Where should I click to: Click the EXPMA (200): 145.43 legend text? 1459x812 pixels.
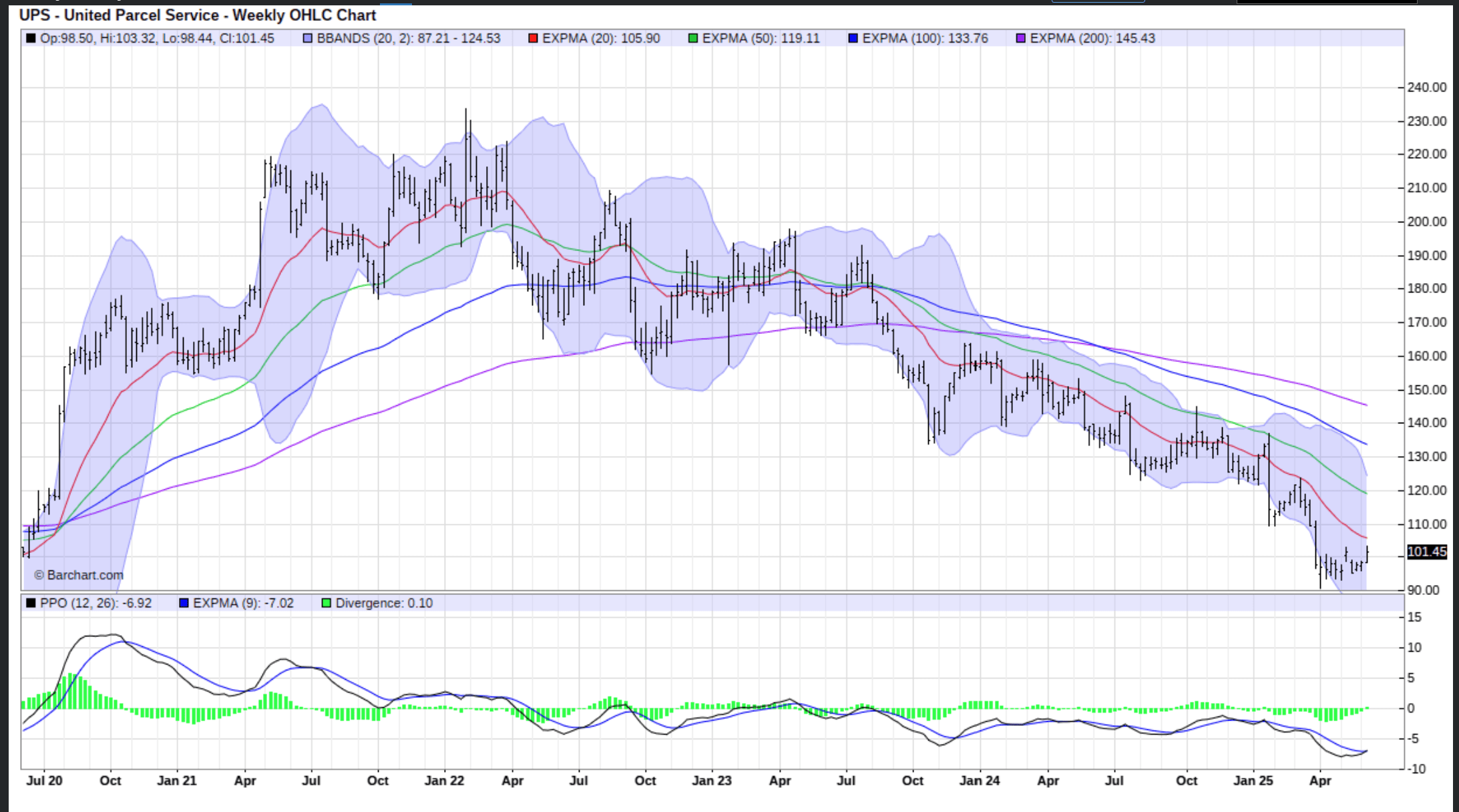pyautogui.click(x=1092, y=39)
